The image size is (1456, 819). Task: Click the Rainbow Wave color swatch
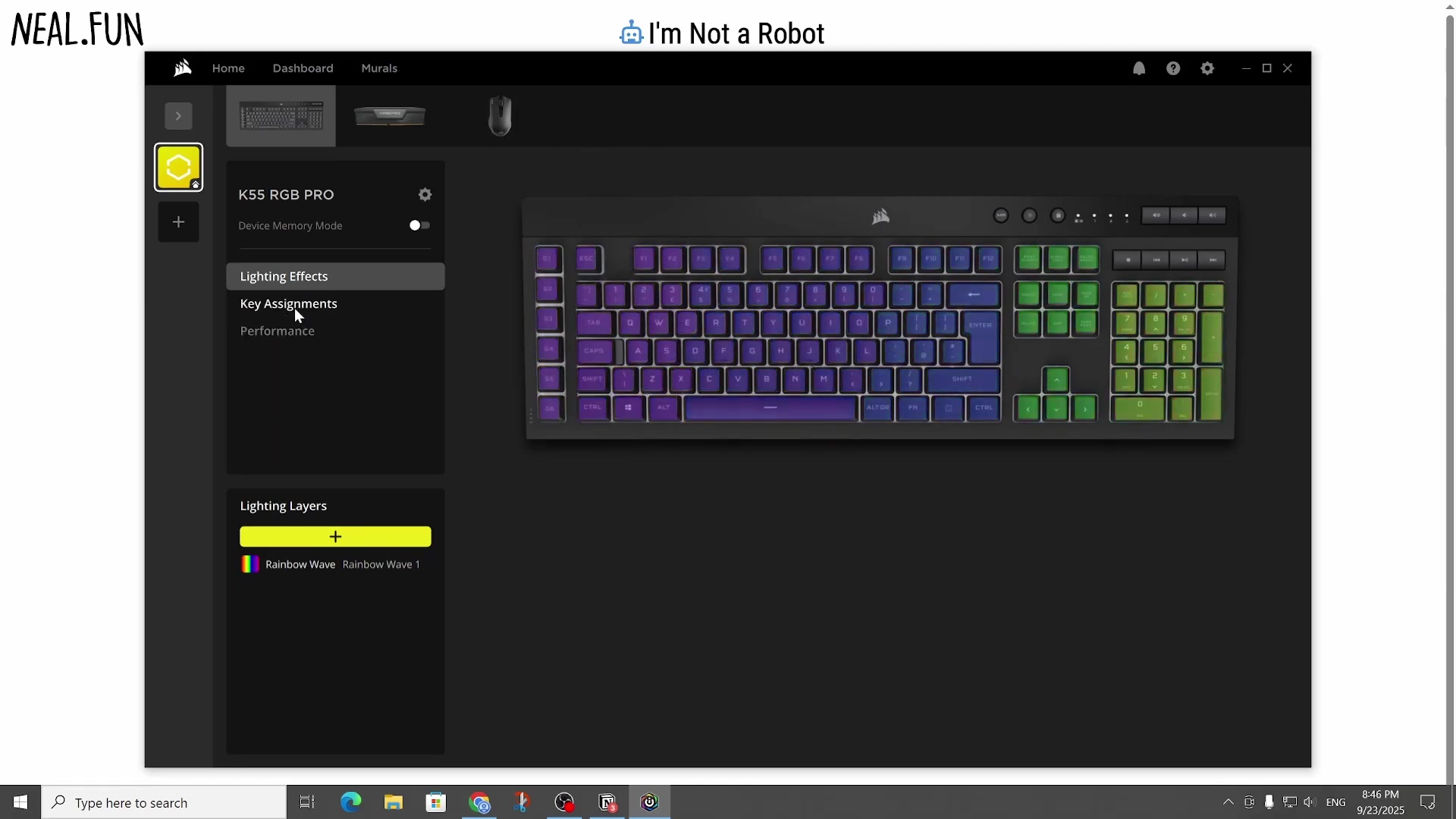point(249,564)
